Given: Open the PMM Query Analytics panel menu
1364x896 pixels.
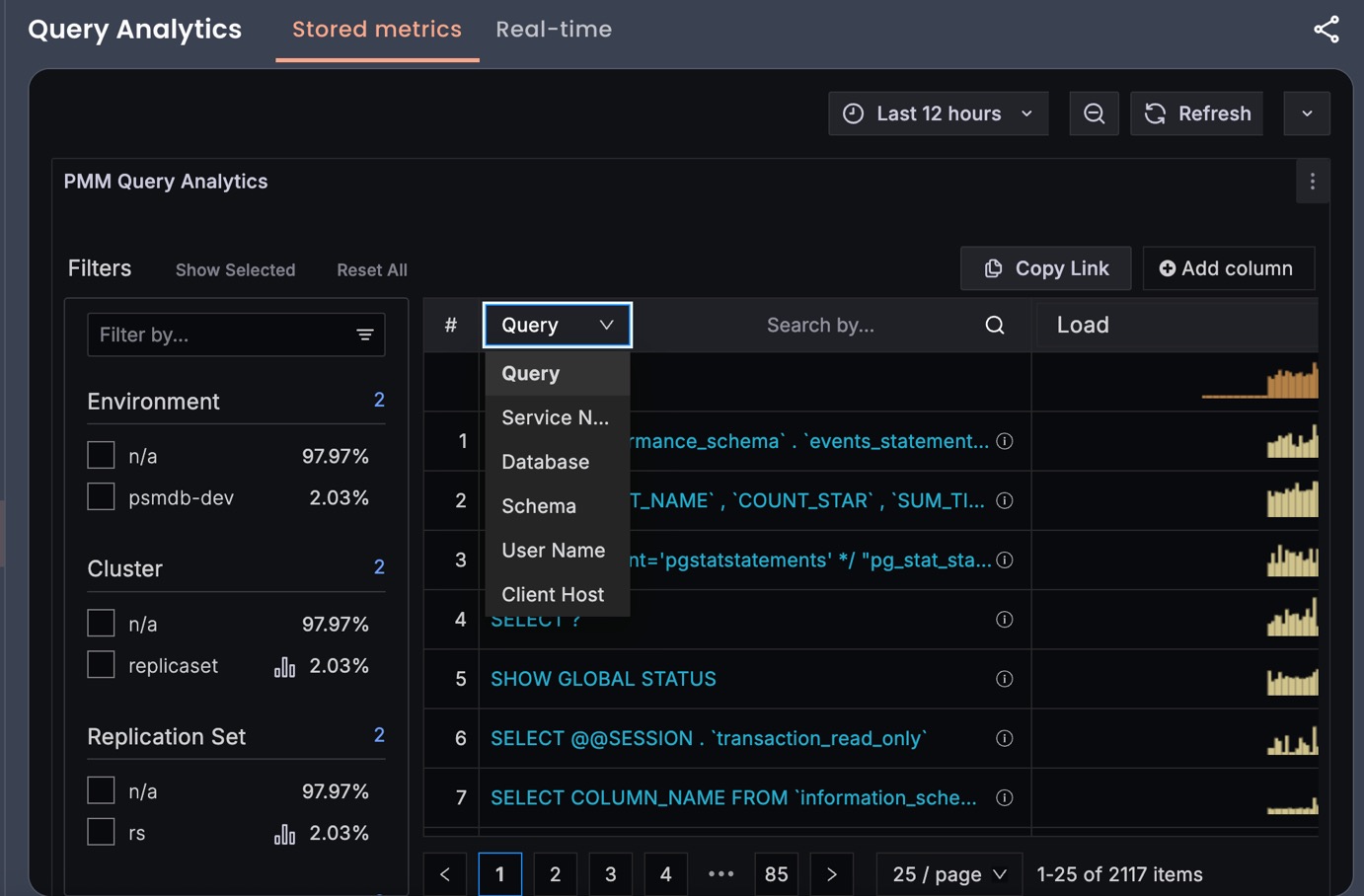Looking at the screenshot, I should coord(1312,182).
